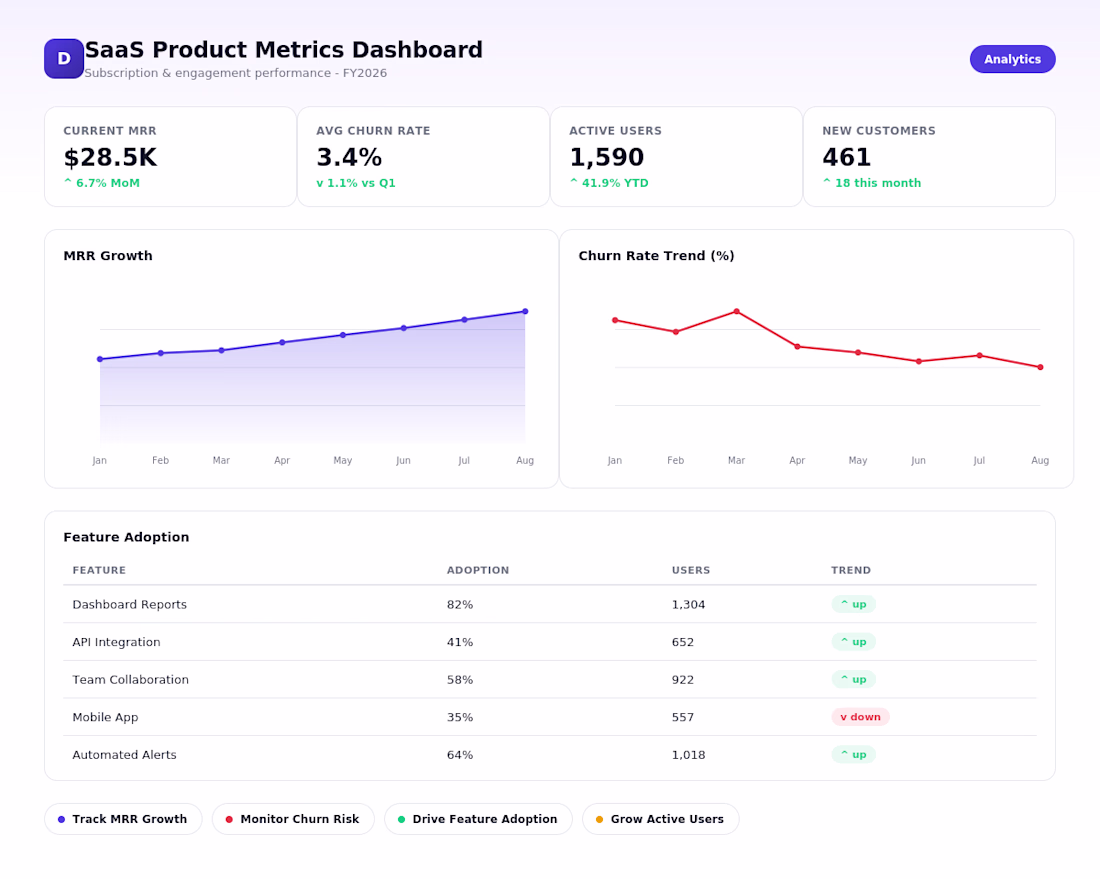Viewport: 1100px width, 879px height.
Task: Select the Automated Alerts row name
Action: 124,755
